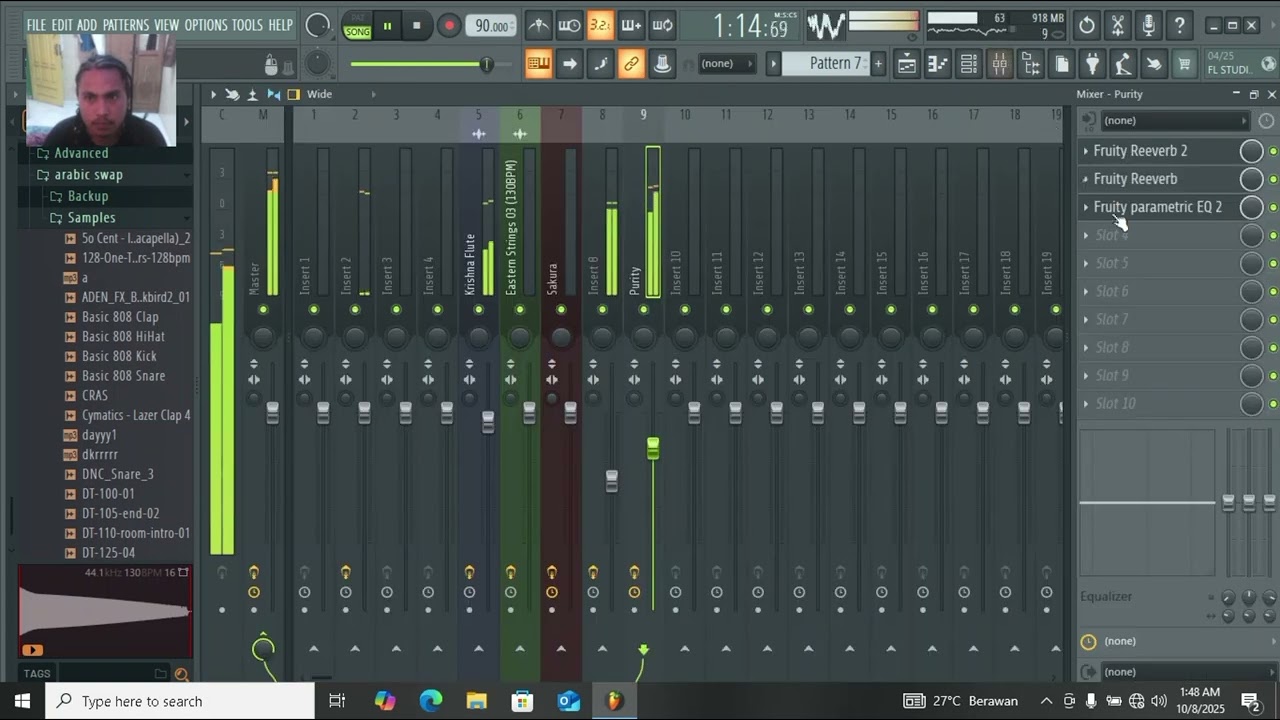Expand the empty Slot 5 arrow
The image size is (1280, 720).
1086,263
